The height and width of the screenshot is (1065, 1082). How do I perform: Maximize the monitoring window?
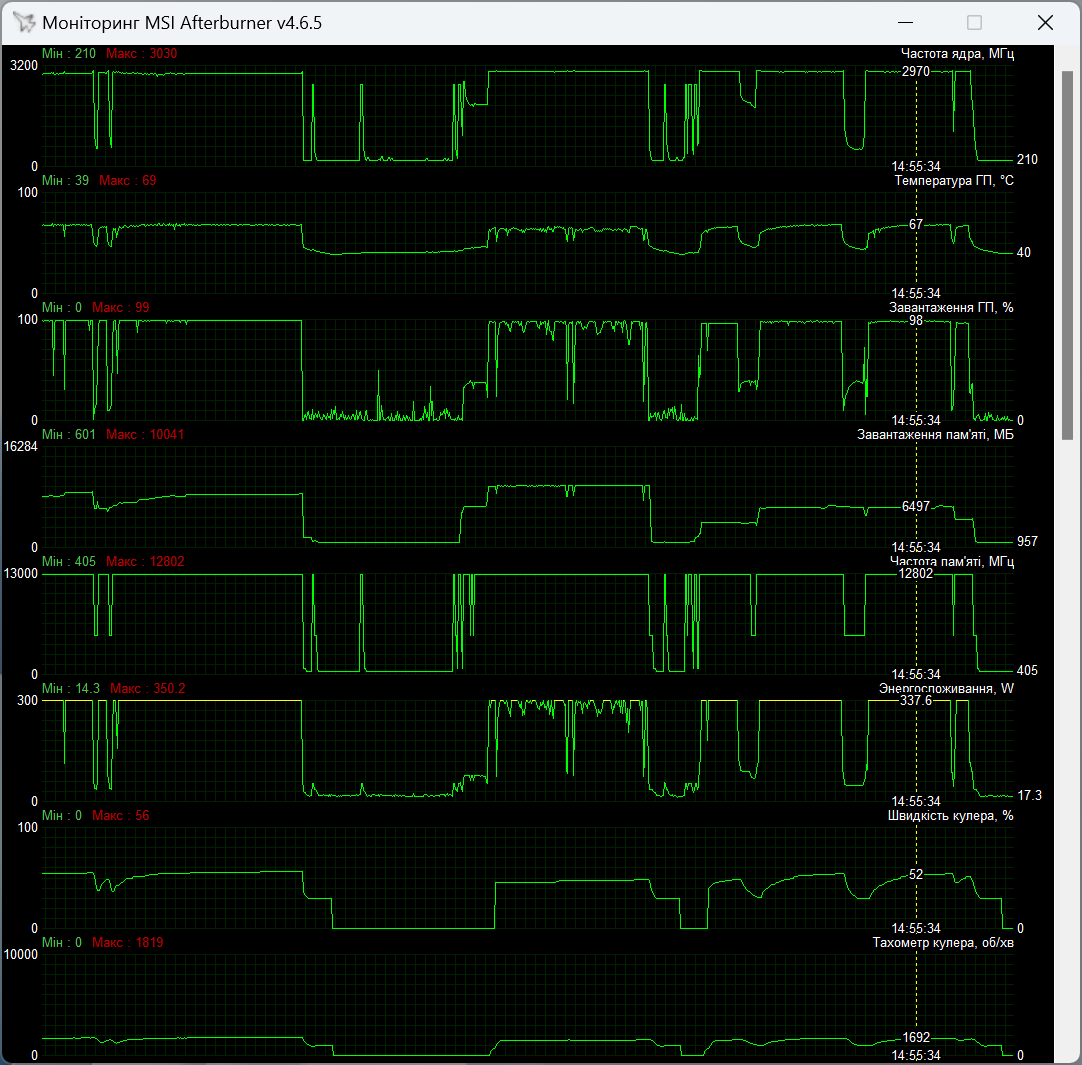click(x=974, y=23)
